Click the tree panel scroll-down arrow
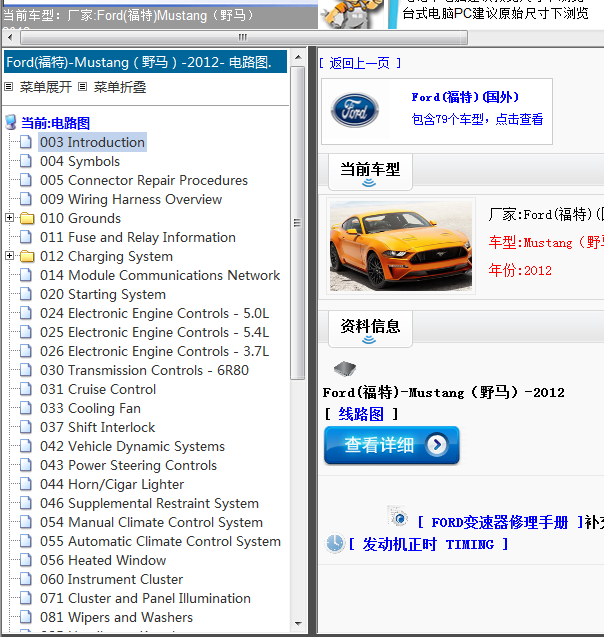This screenshot has width=604, height=637. click(x=298, y=624)
